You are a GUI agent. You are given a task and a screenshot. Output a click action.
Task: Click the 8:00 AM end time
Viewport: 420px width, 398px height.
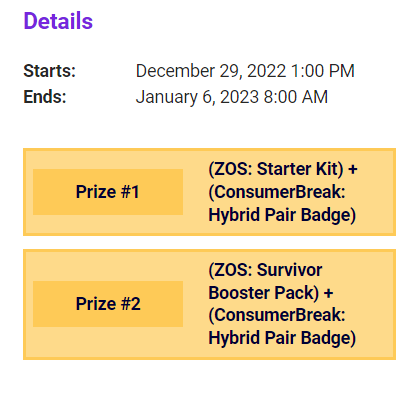coord(296,97)
